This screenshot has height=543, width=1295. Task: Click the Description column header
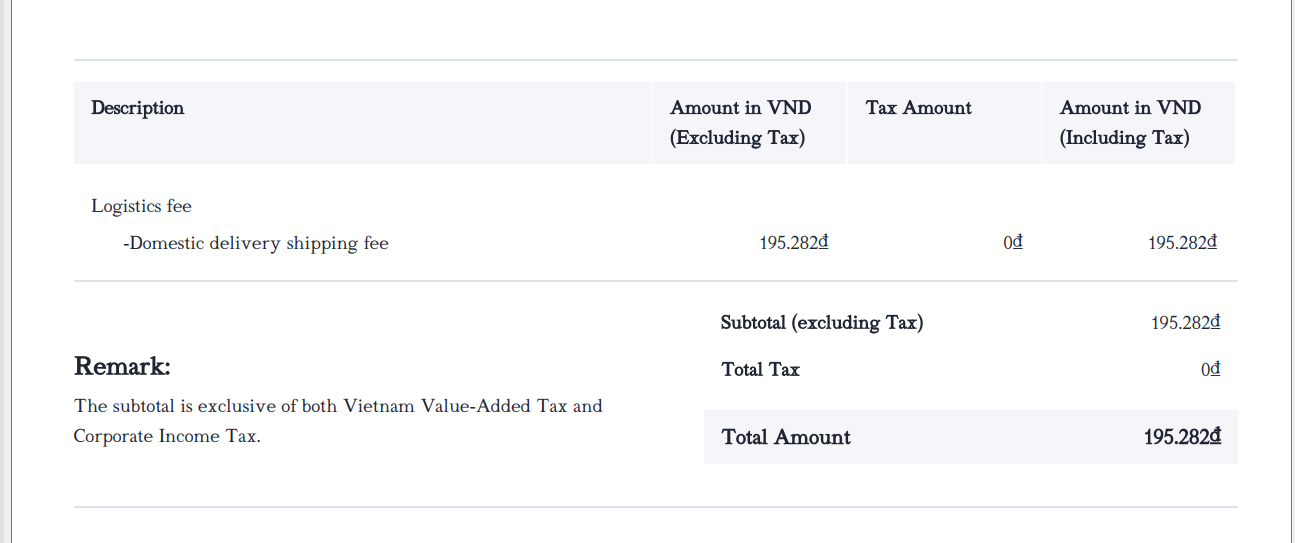[x=138, y=108]
